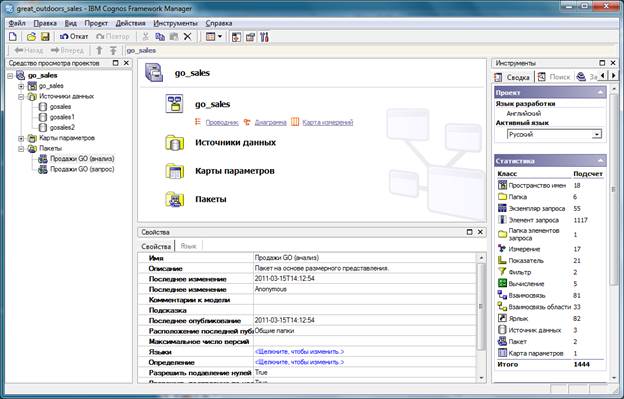Open the Справка menu
Screen dimensions: 624x399
(x=218, y=23)
